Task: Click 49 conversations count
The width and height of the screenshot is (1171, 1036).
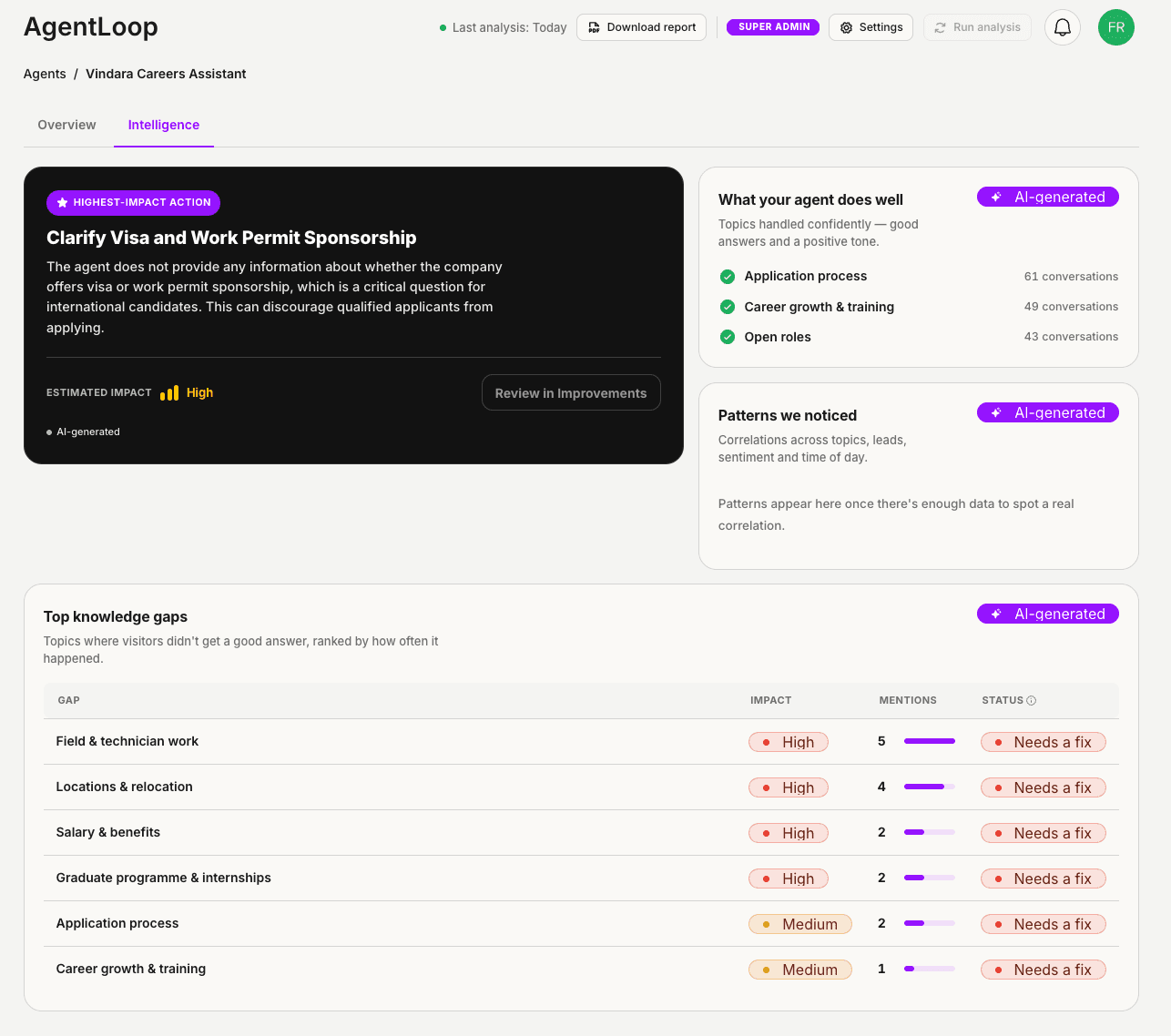Action: click(1071, 307)
